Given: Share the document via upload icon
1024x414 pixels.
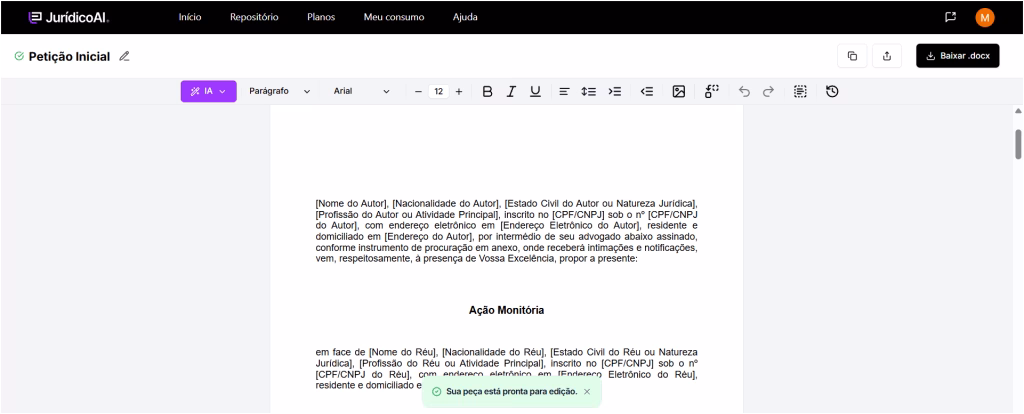Looking at the screenshot, I should tap(887, 56).
